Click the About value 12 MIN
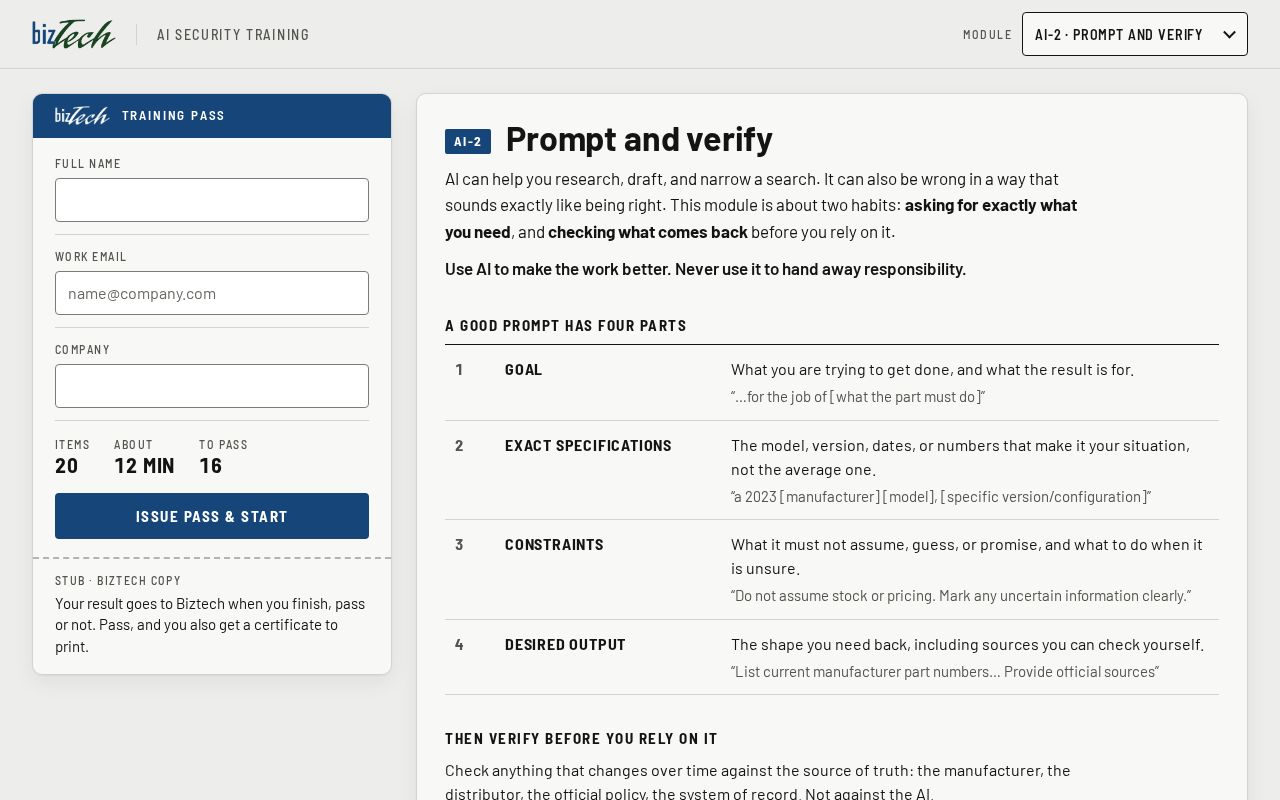This screenshot has height=800, width=1280. click(144, 465)
